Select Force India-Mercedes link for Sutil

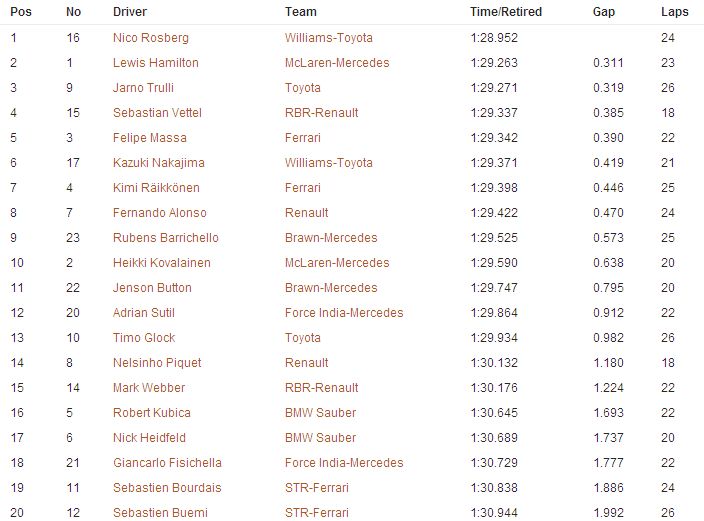(x=344, y=313)
